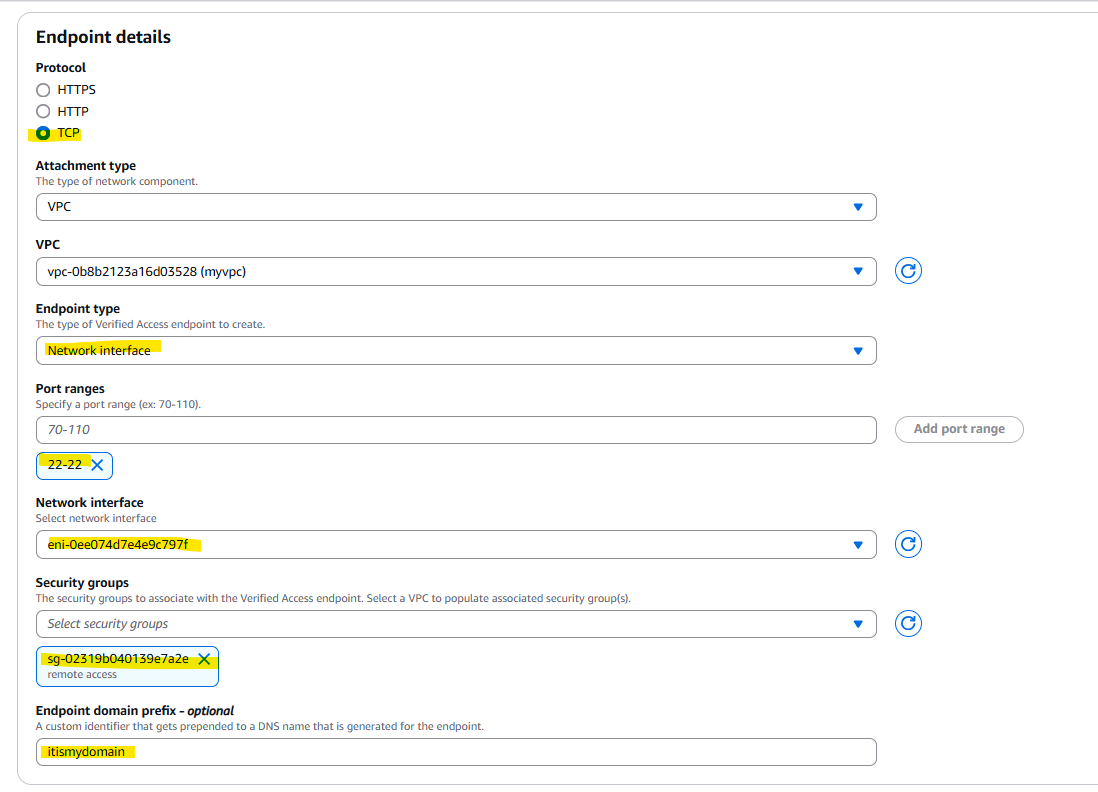Click the Network interface dropdown arrow
The image size is (1098, 792).
click(858, 545)
